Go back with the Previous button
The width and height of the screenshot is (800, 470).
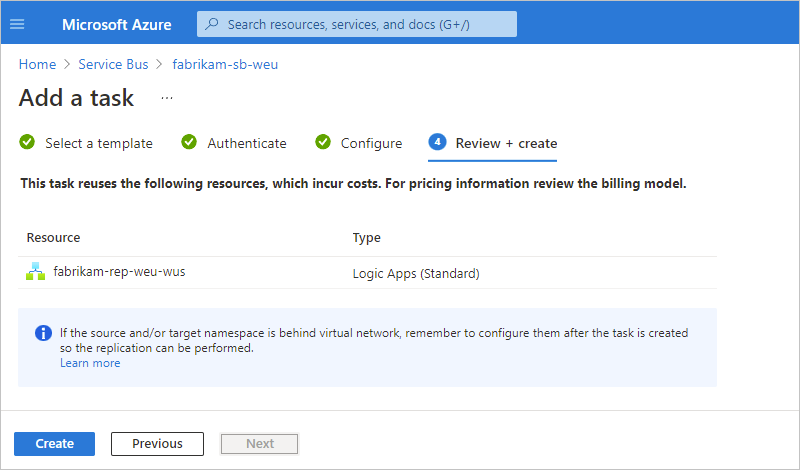tap(157, 444)
